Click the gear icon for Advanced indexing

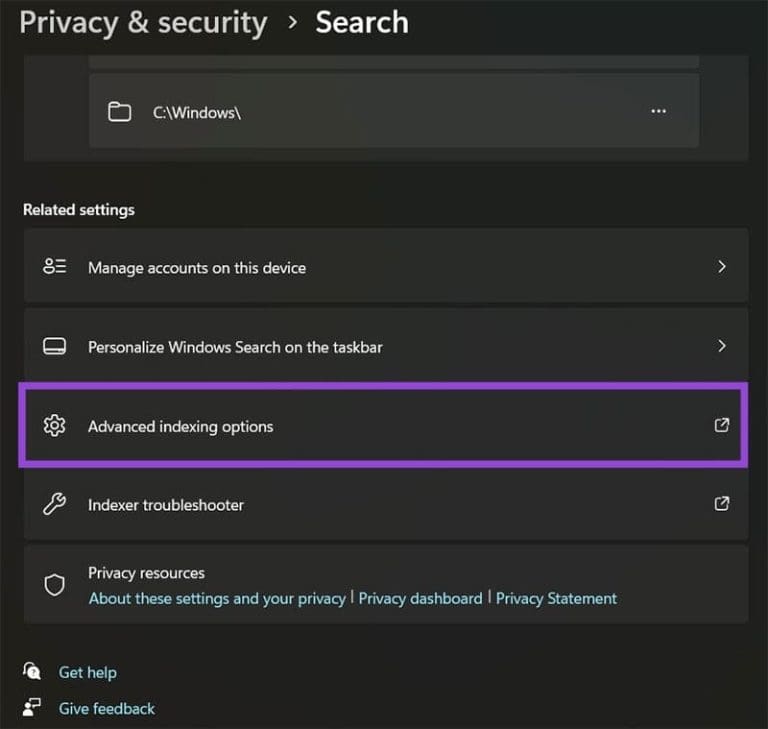click(x=54, y=426)
